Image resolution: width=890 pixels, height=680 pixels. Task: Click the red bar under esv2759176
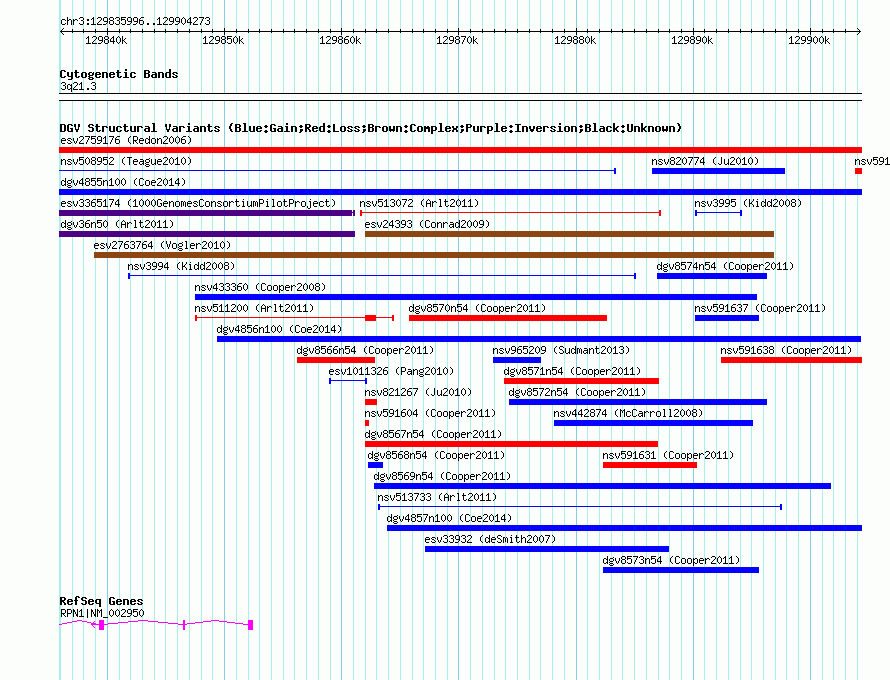pos(460,150)
